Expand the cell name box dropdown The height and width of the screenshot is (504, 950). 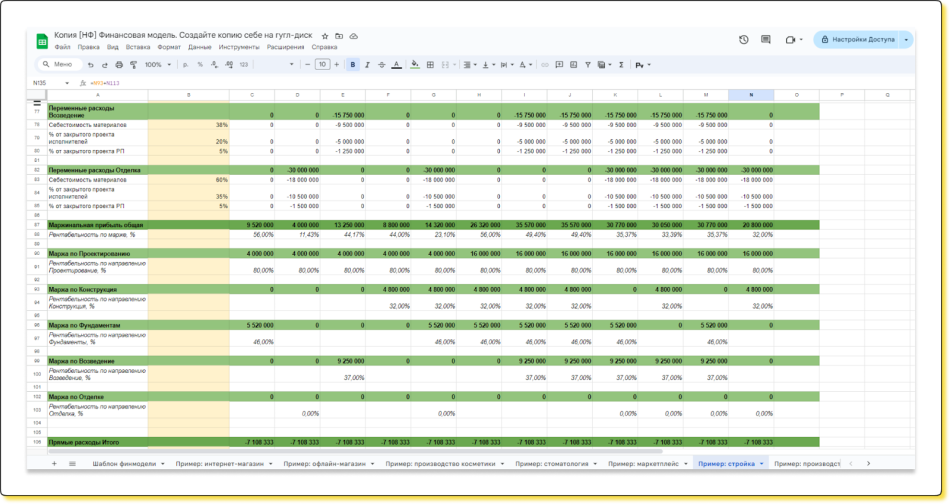tap(67, 83)
